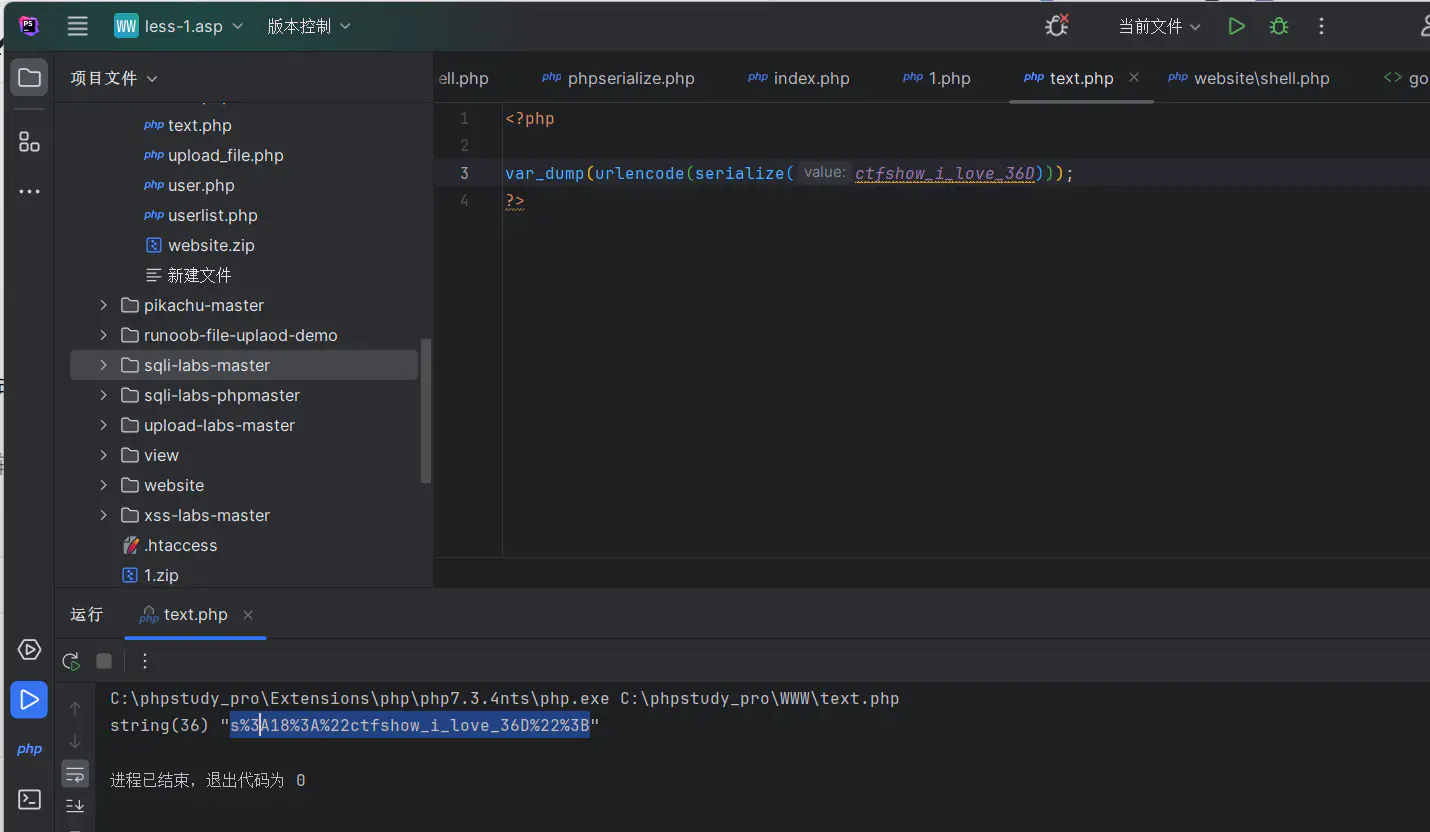Viewport: 1430px width, 832px height.
Task: Open text.php in the project tree
Action: [189, 125]
